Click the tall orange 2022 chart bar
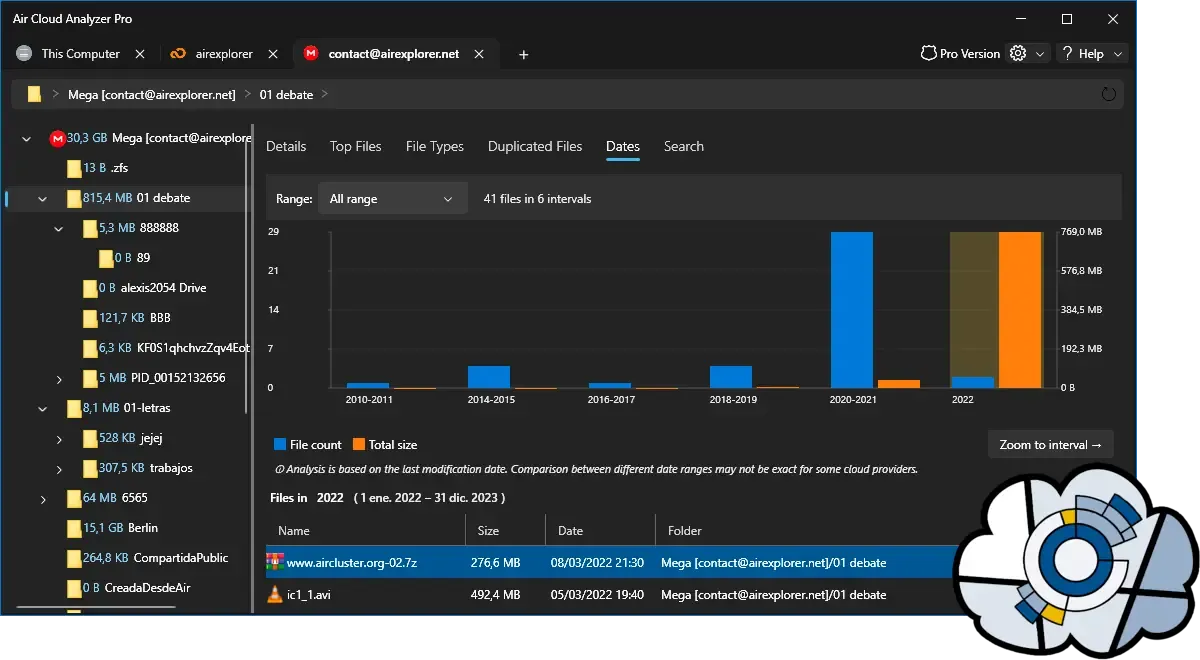The width and height of the screenshot is (1200, 660). [x=1020, y=310]
